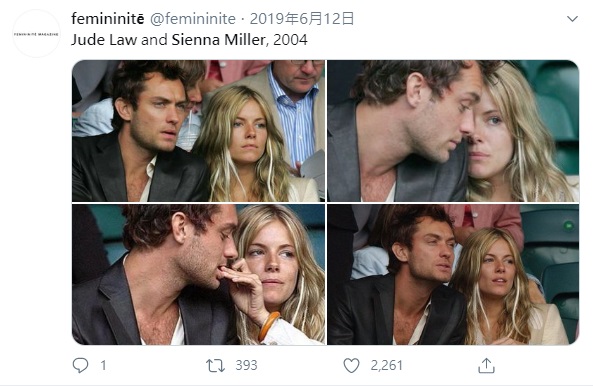The width and height of the screenshot is (593, 386).
Task: Open the tweet date 2019年6月12日
Action: (x=302, y=19)
